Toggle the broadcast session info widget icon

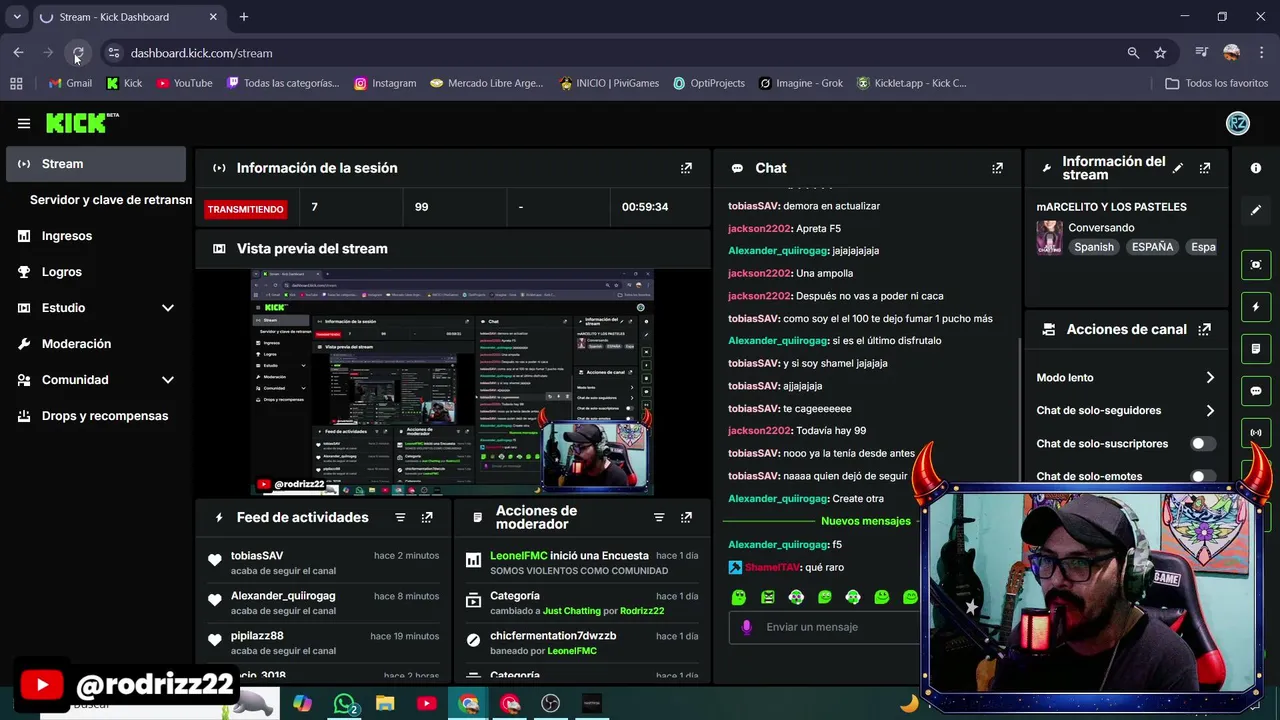[1256, 433]
